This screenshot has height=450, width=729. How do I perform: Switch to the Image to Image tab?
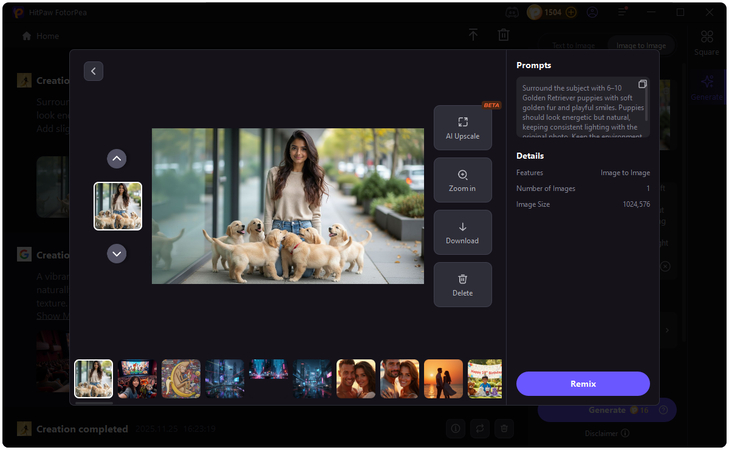(x=642, y=46)
